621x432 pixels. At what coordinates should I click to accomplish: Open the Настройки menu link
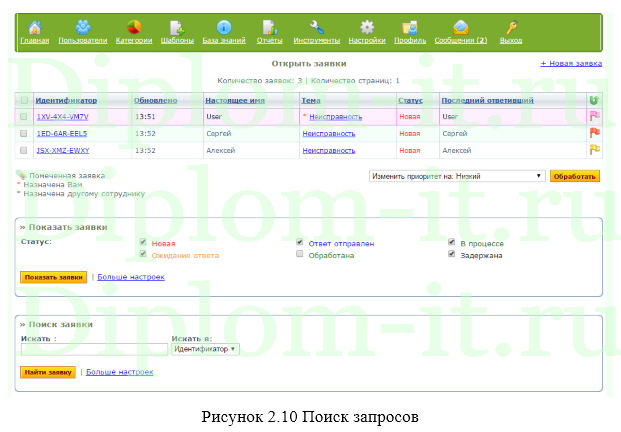point(367,40)
